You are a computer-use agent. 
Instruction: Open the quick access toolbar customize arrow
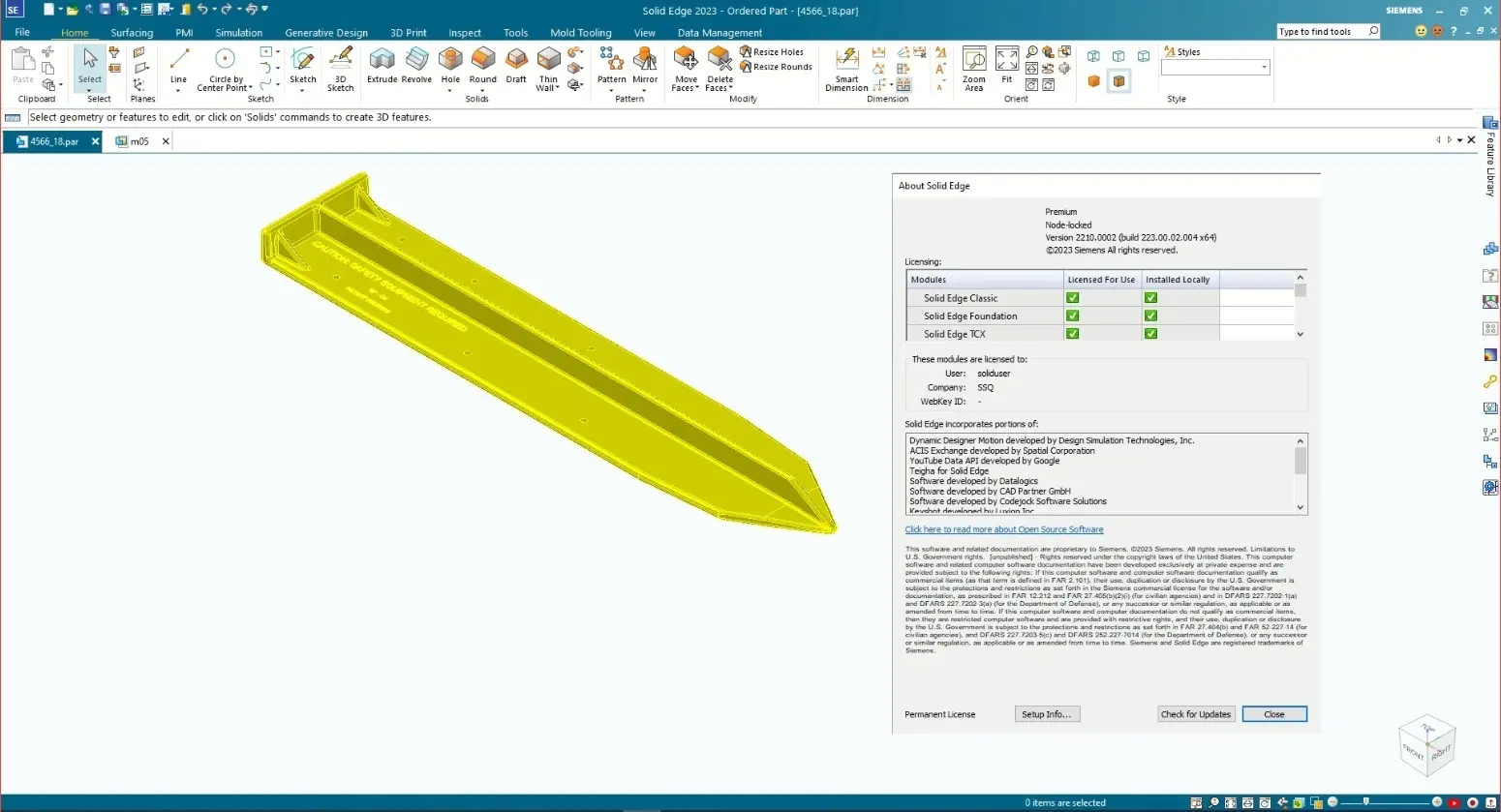[264, 9]
